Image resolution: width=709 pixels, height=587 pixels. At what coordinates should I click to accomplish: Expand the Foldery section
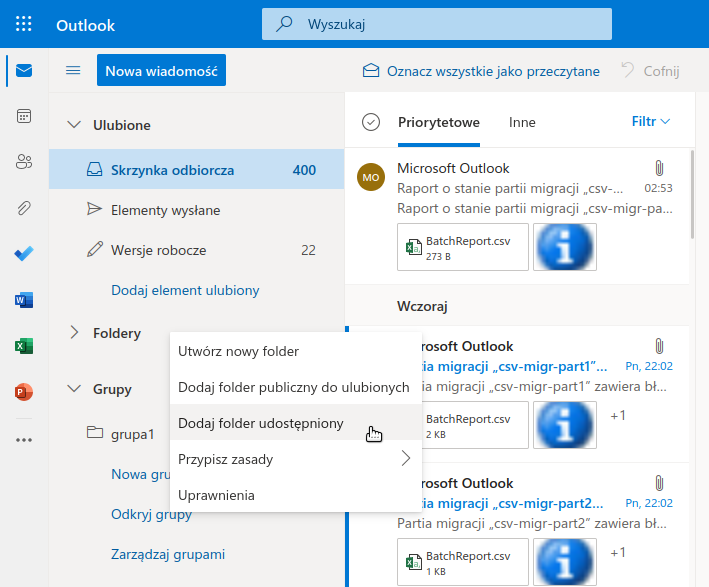(x=73, y=333)
